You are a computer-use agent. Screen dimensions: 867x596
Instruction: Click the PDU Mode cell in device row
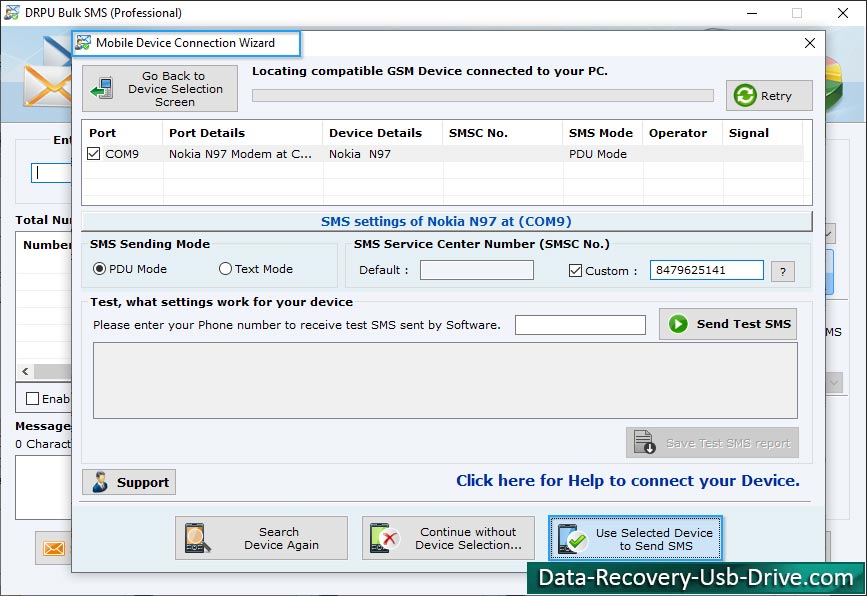pyautogui.click(x=603, y=154)
